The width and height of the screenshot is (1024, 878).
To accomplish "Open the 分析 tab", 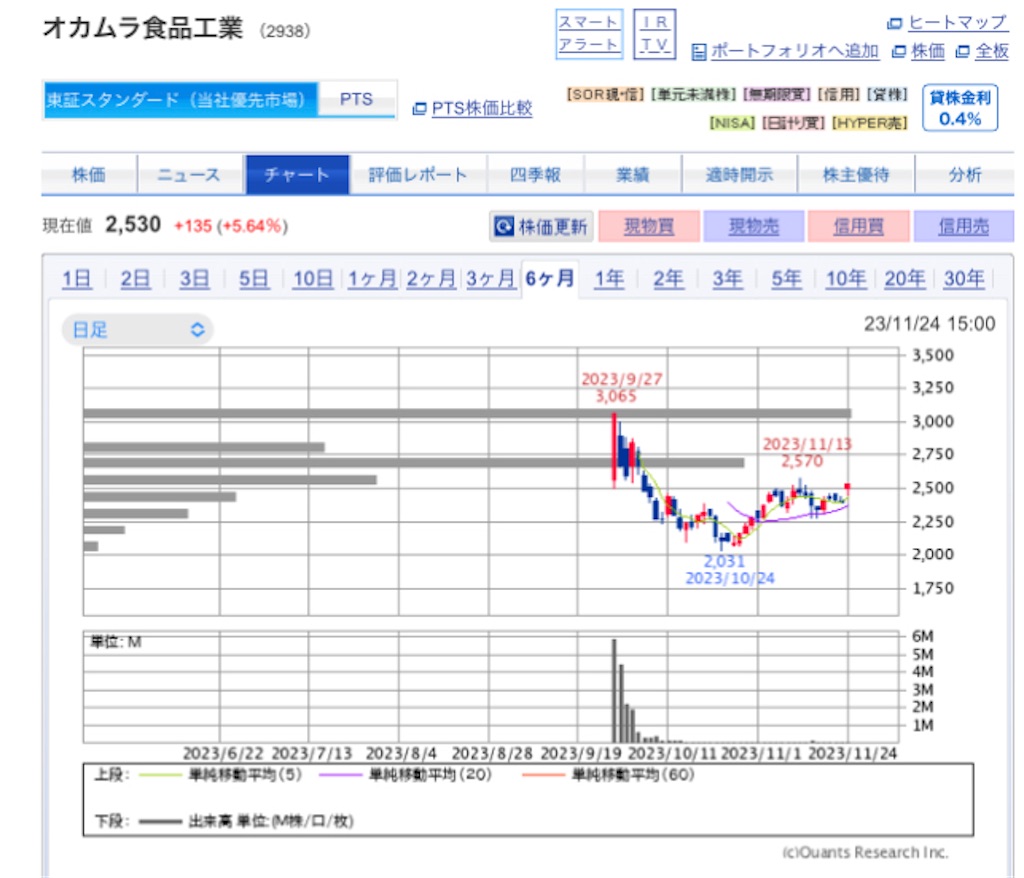I will pyautogui.click(x=965, y=174).
